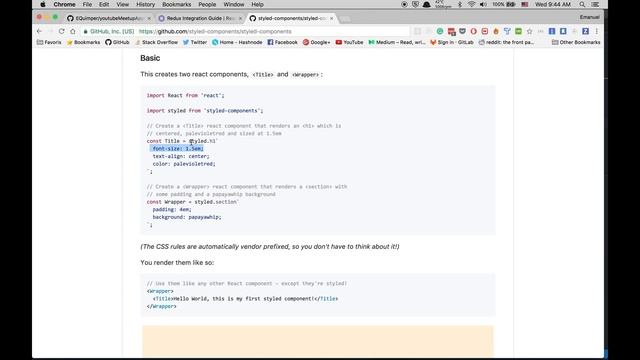Click the Wi-Fi status icon

click(x=471, y=4)
